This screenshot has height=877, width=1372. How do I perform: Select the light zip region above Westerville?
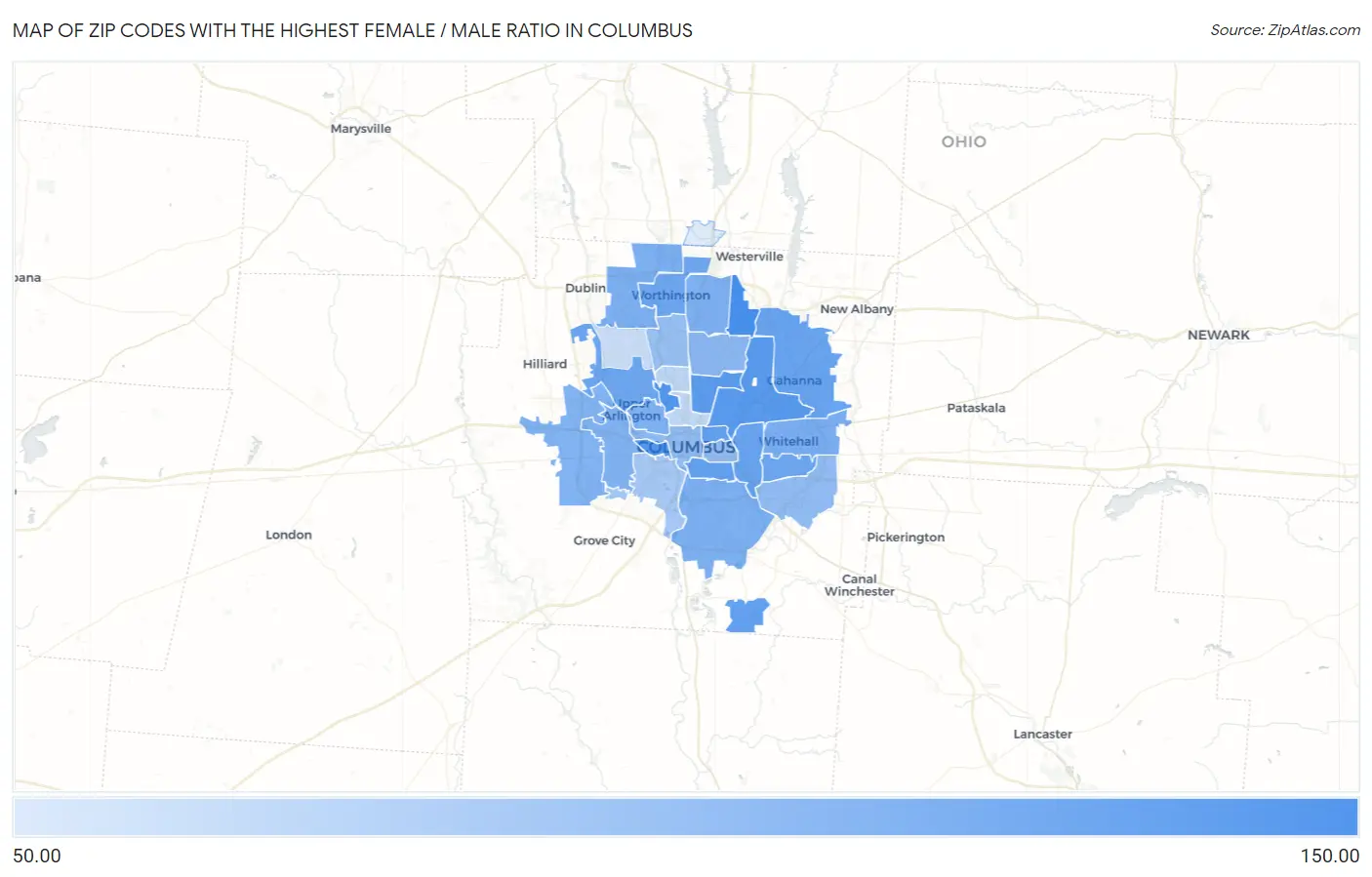coord(704,233)
